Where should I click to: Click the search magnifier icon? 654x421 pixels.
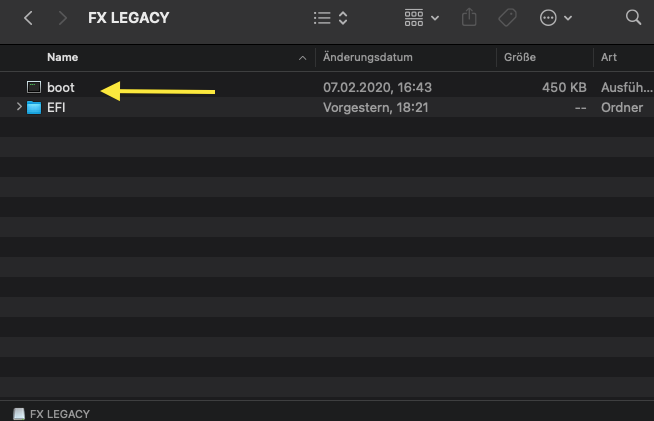coord(633,18)
